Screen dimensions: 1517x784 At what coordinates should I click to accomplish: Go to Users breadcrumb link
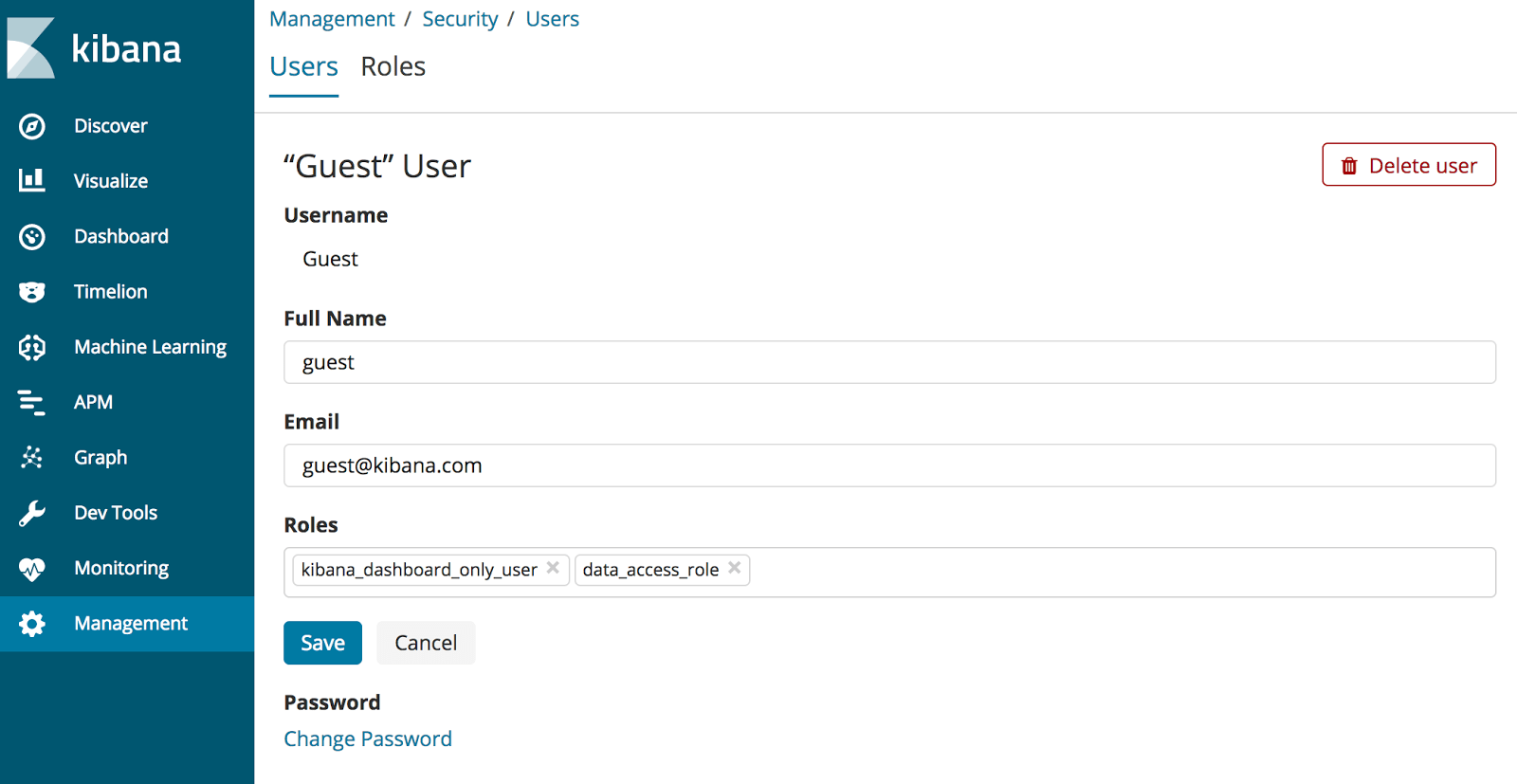(552, 19)
